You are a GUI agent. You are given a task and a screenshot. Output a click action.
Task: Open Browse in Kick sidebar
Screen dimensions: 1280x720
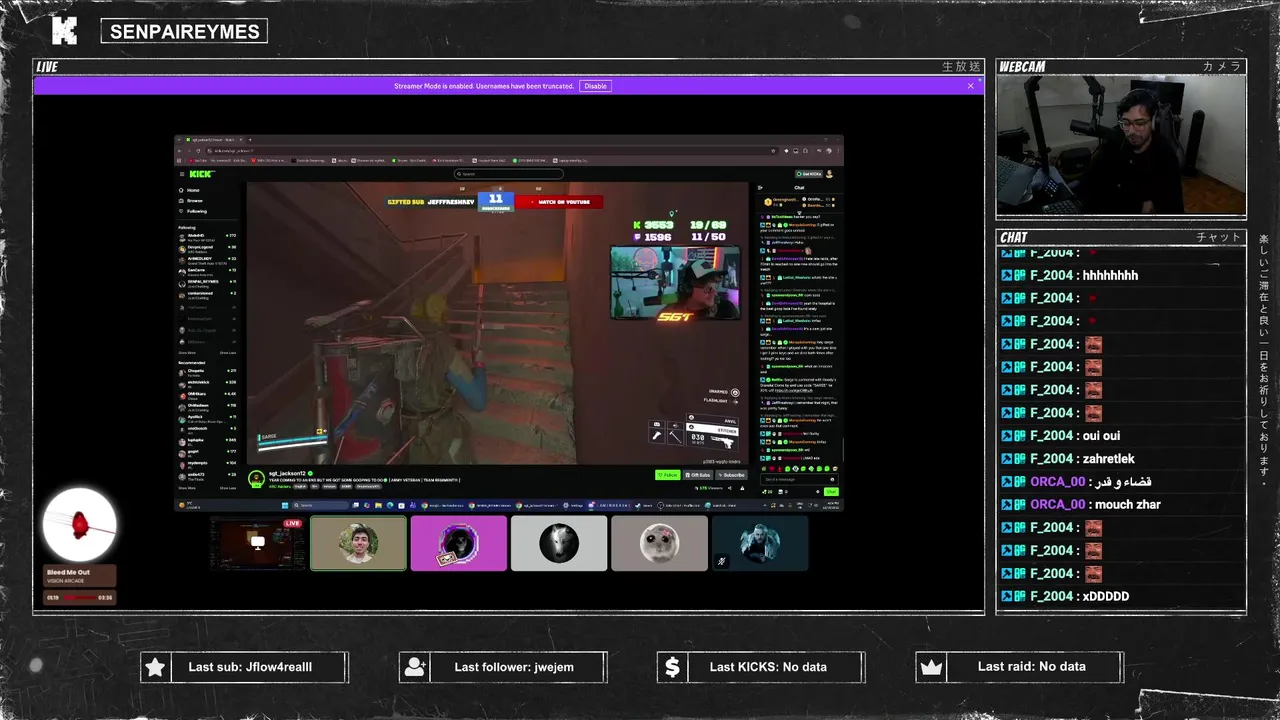(189, 201)
